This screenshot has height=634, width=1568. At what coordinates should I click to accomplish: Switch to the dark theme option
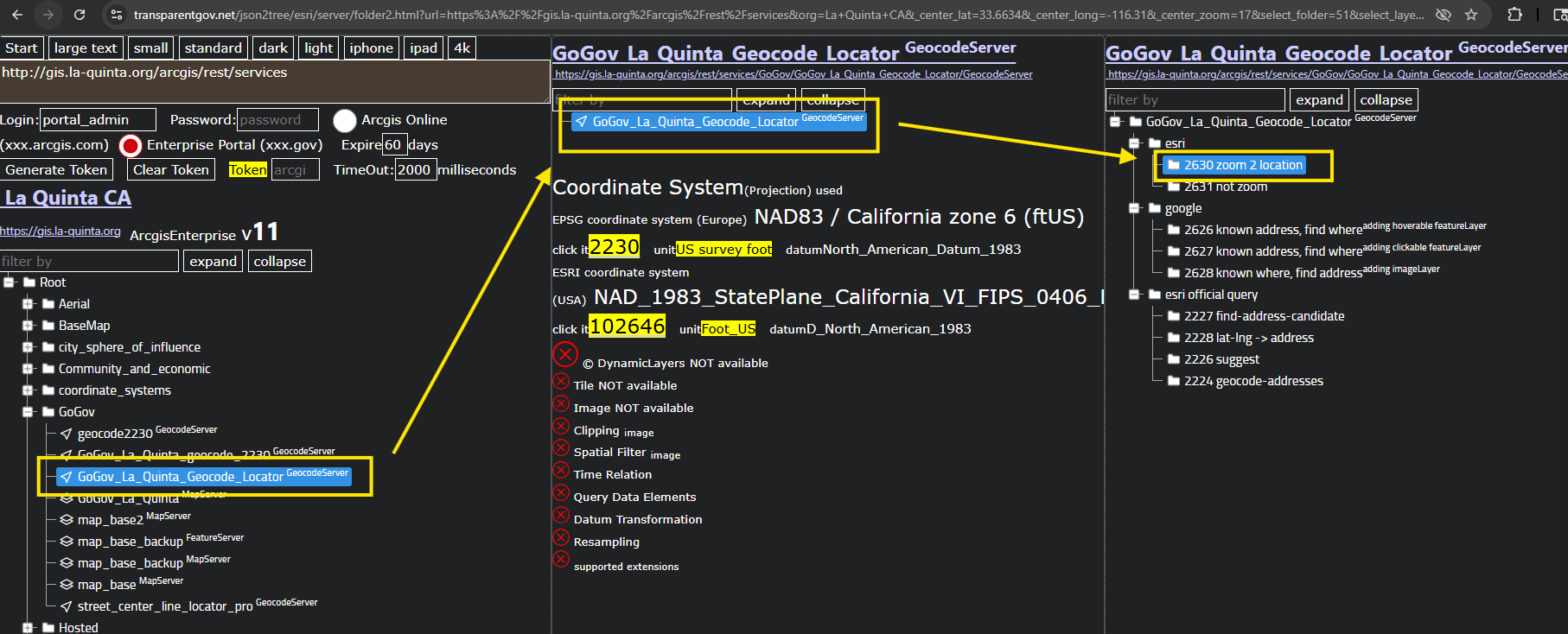click(x=273, y=48)
